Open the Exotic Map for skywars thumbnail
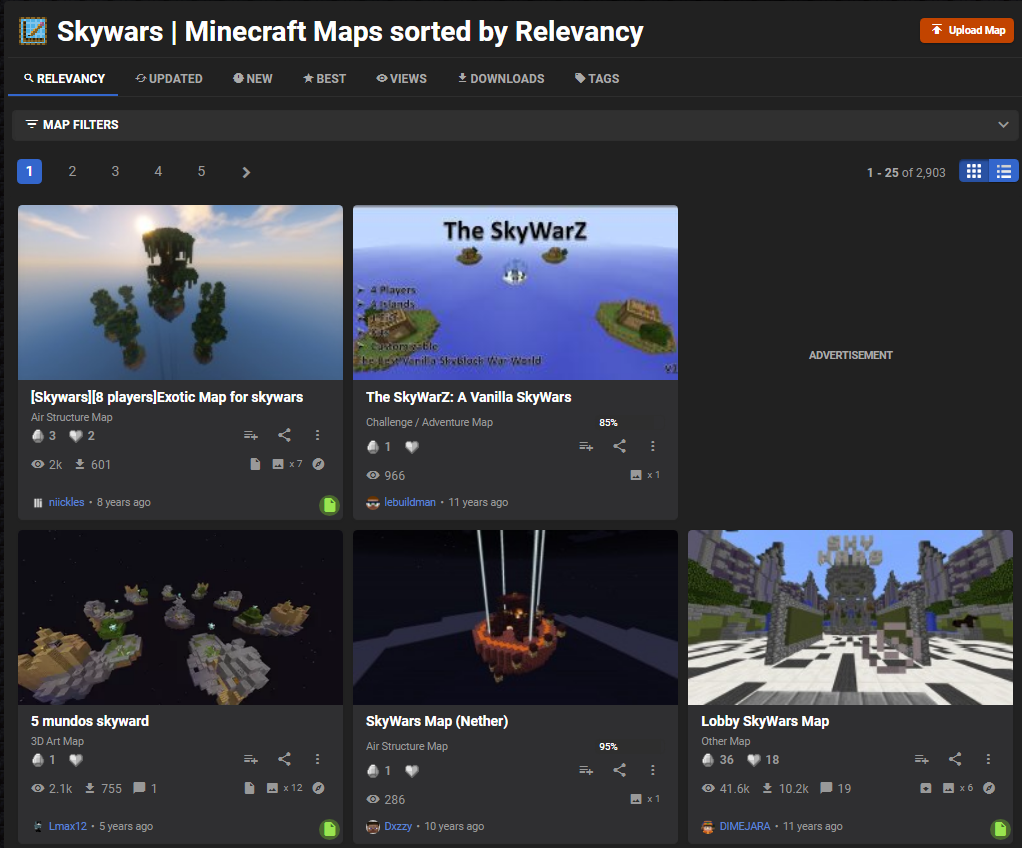 [181, 293]
